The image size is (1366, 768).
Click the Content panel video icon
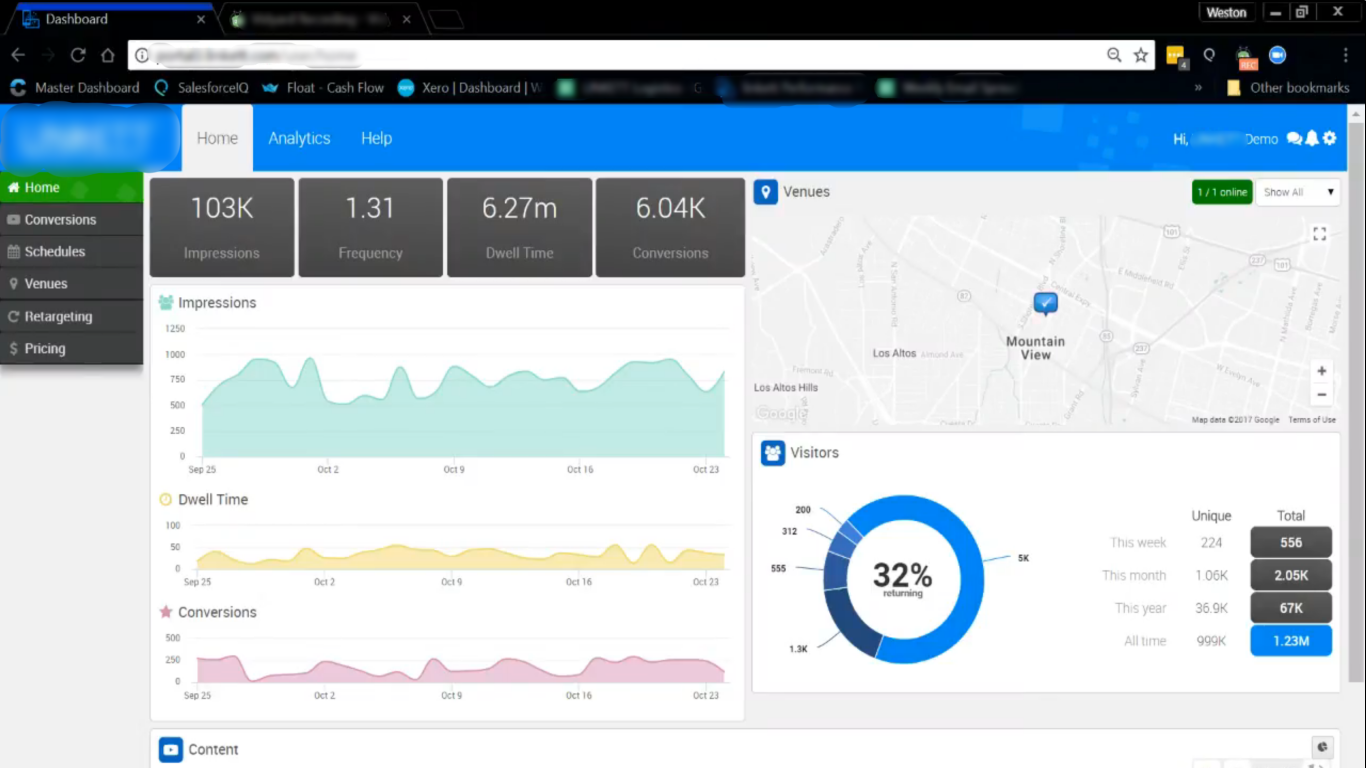point(169,749)
